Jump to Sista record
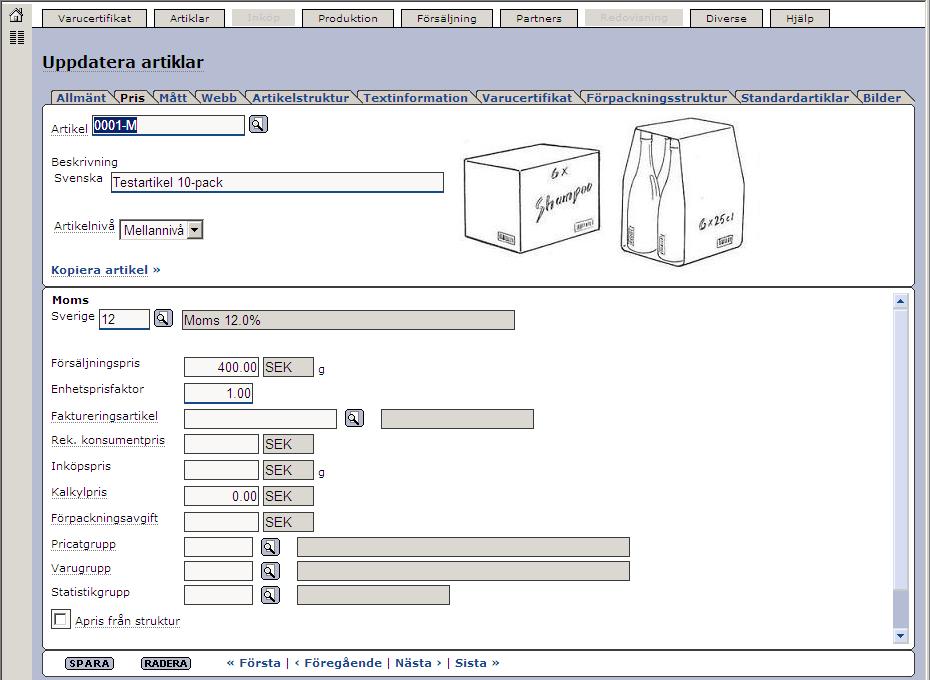The width and height of the screenshot is (930, 680). click(x=477, y=663)
